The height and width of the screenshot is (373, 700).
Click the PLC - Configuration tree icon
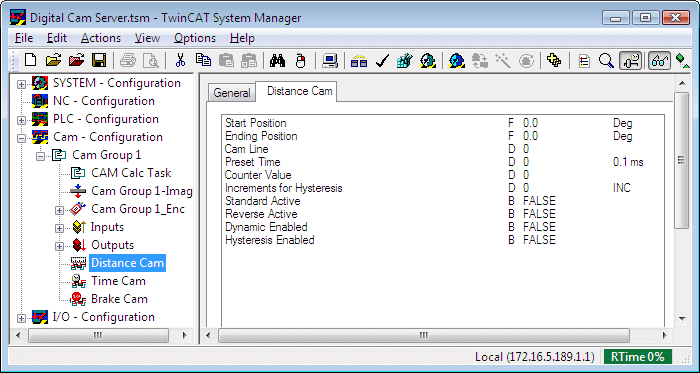(40, 119)
